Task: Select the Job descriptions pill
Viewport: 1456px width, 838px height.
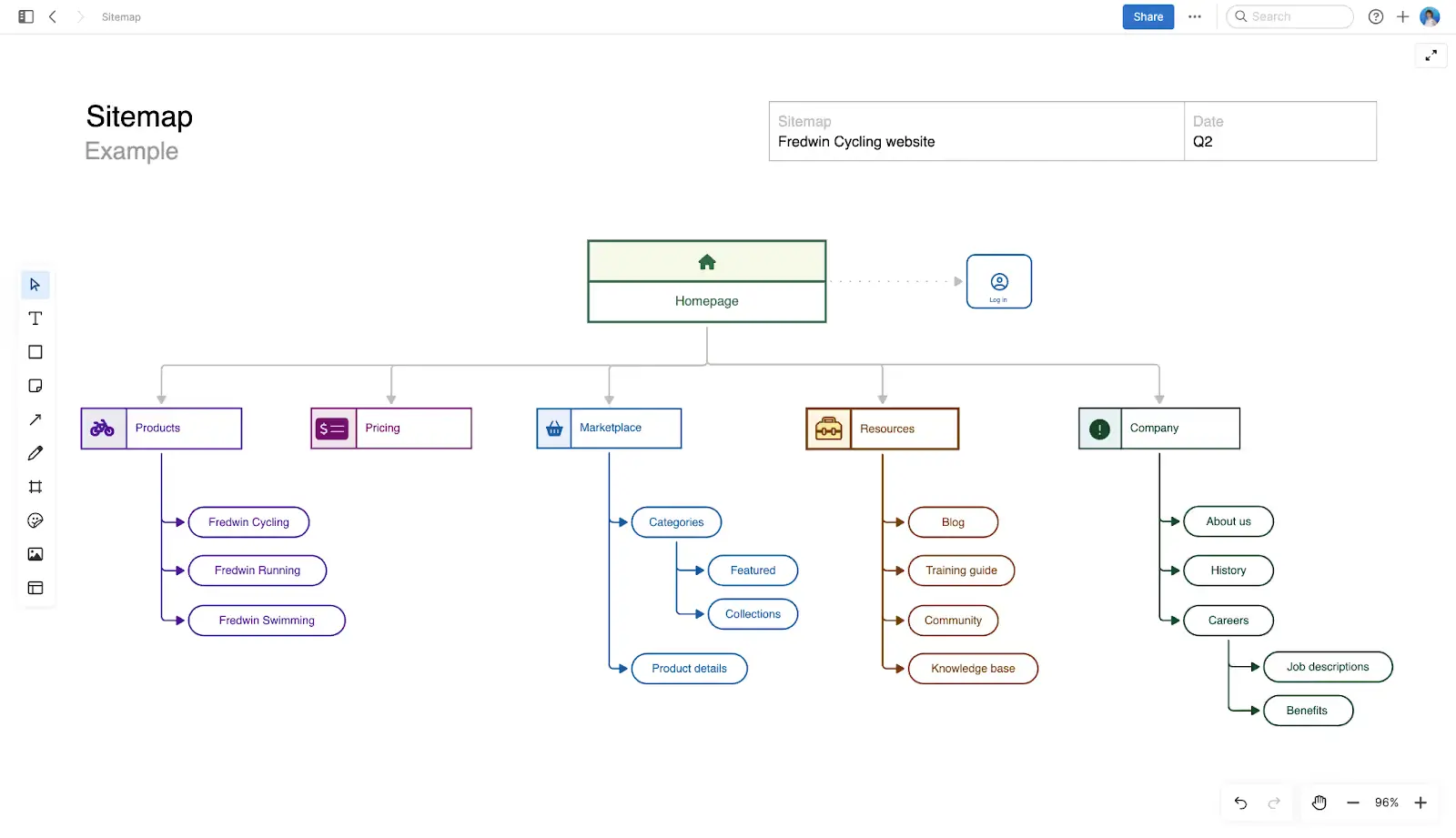Action: pos(1328,667)
